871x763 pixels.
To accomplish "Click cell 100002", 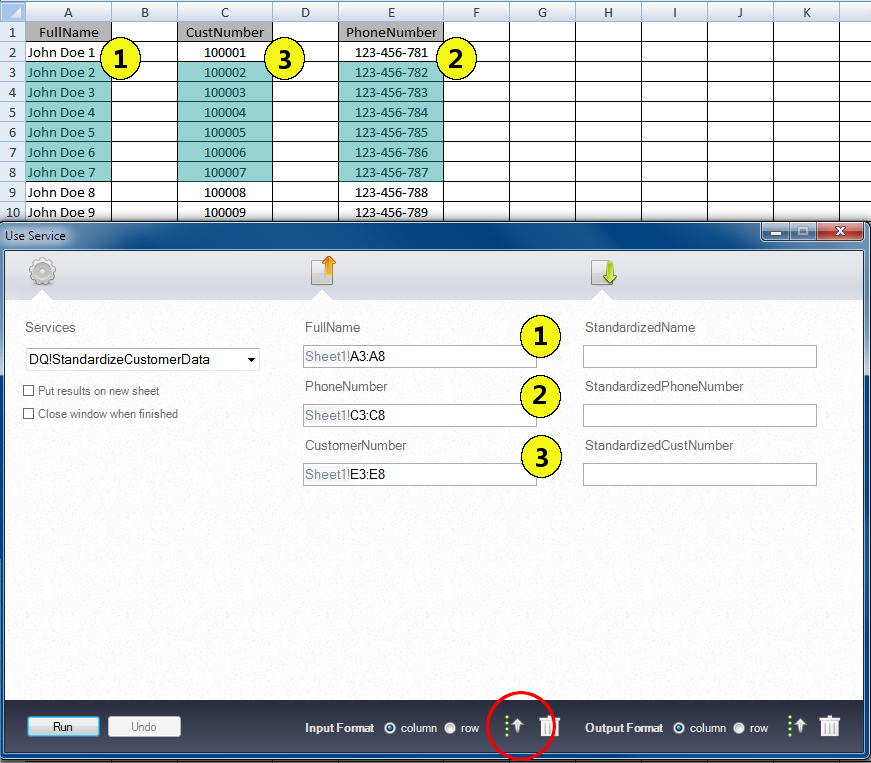I will 225,72.
